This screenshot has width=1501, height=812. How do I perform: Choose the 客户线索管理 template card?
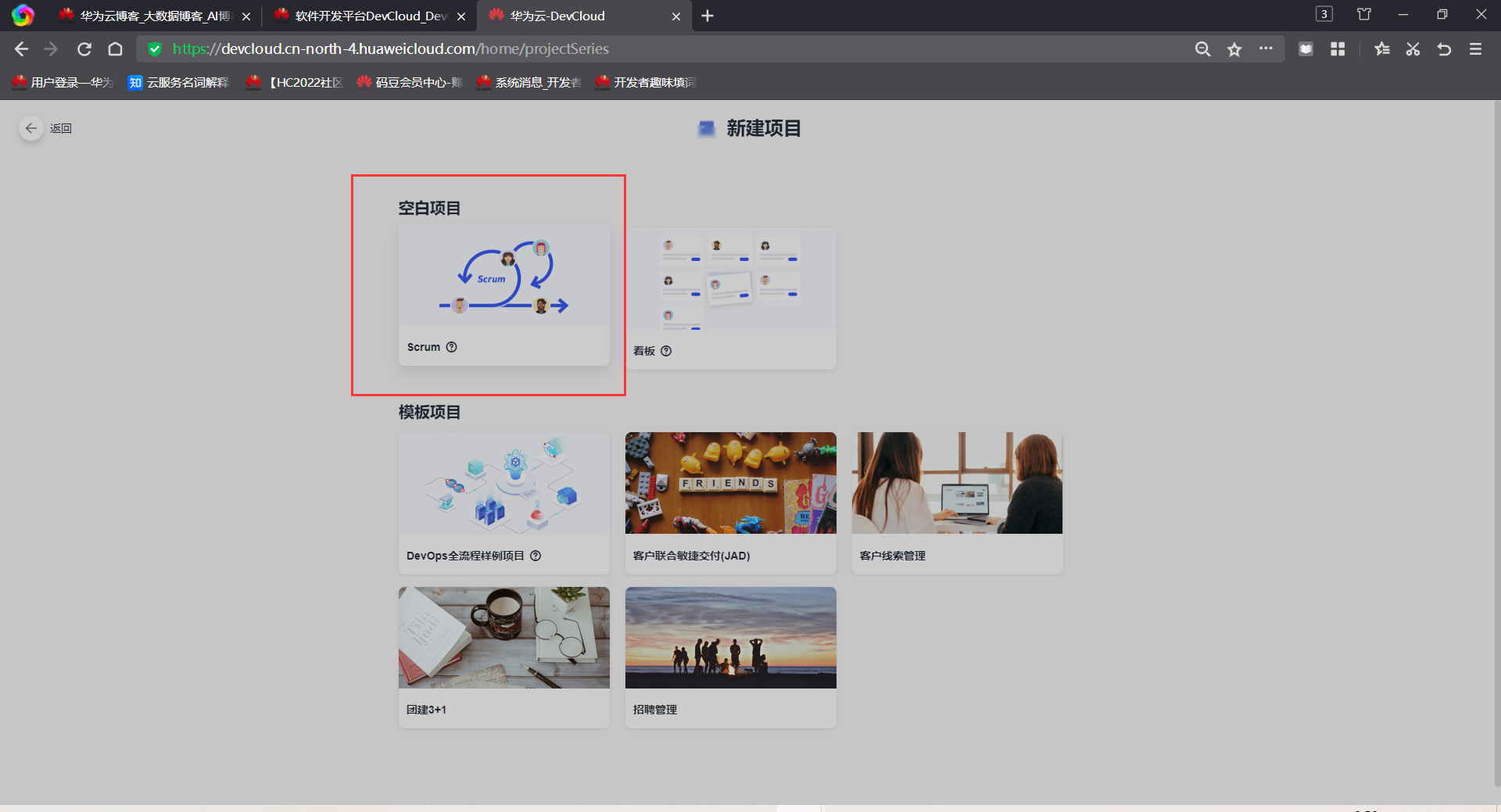[958, 503]
